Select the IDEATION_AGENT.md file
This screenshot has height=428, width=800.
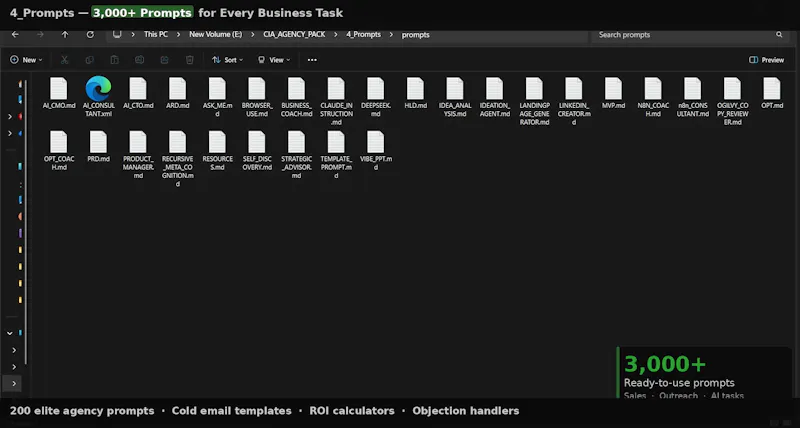point(494,97)
